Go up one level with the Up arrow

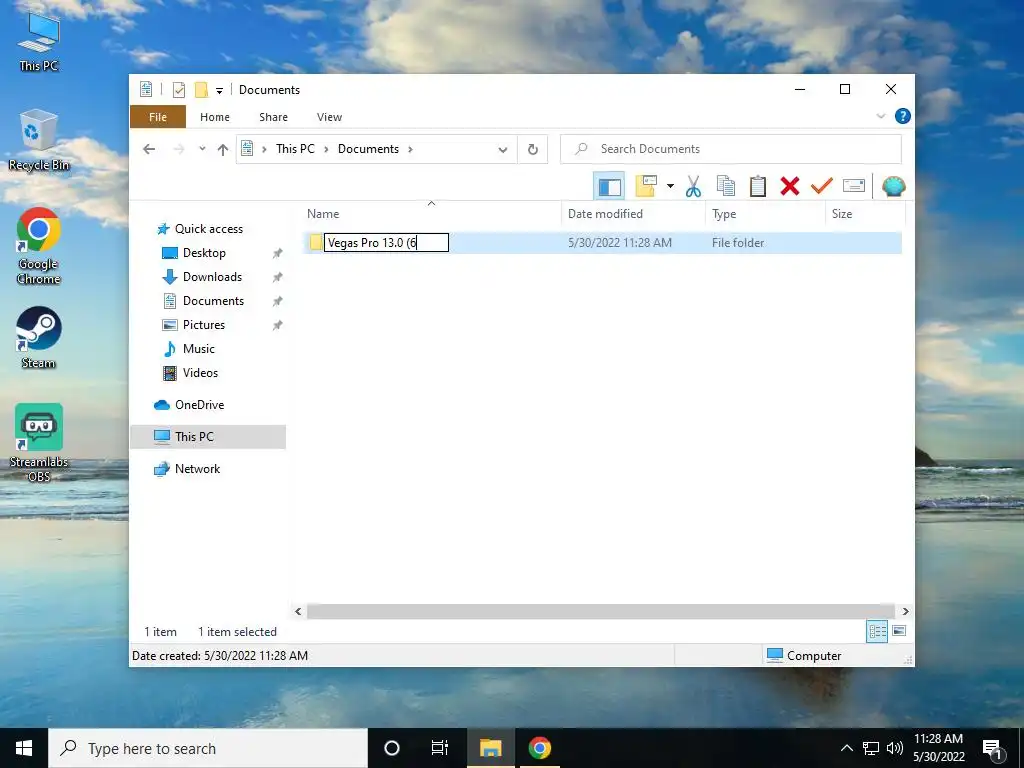pos(223,150)
